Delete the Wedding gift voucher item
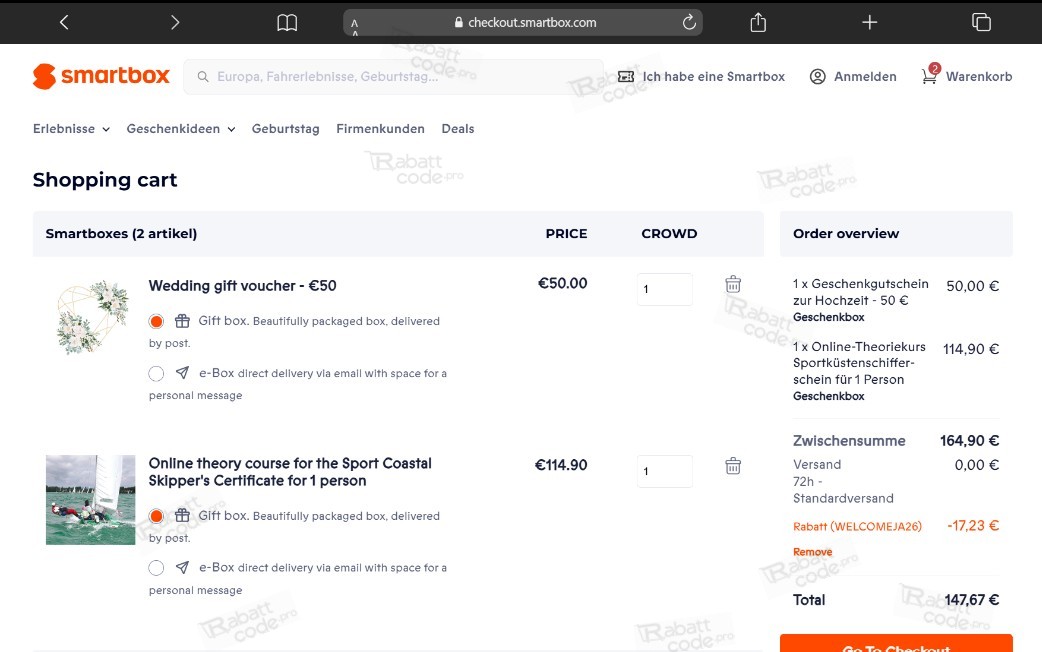 click(733, 284)
